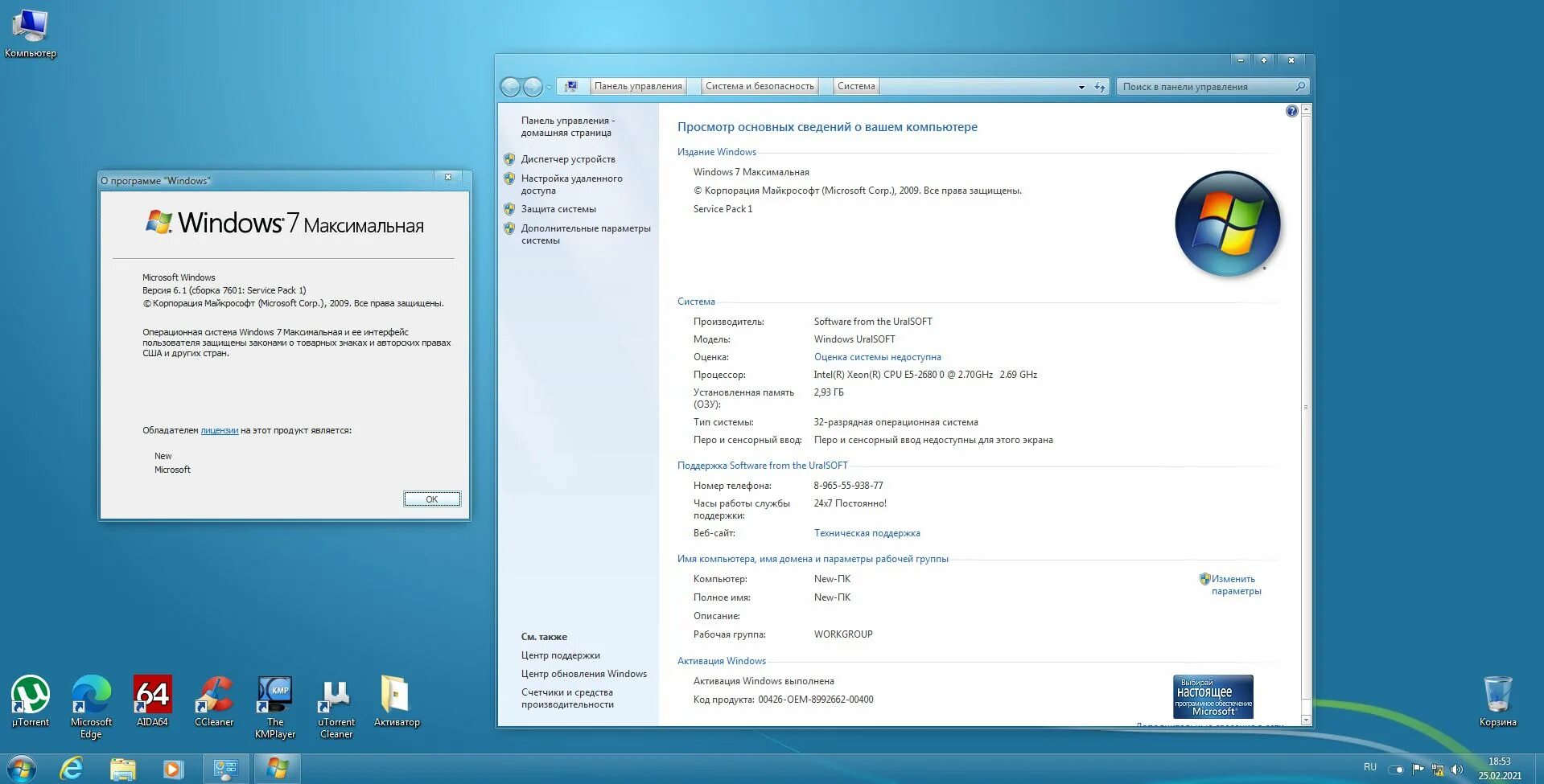Screen dimensions: 1544x784
Task: Click product code 00426-OEM-8992662-00400
Action: [x=815, y=700]
